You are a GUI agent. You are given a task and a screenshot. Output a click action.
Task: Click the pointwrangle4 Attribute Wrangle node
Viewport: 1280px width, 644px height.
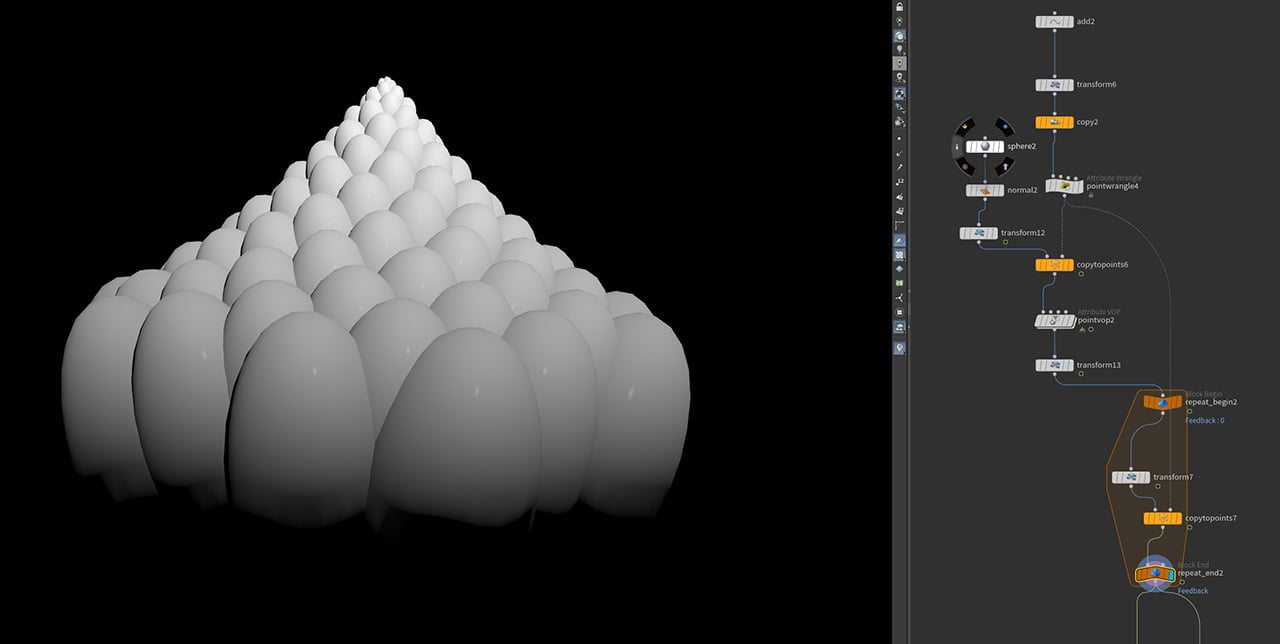point(1065,186)
